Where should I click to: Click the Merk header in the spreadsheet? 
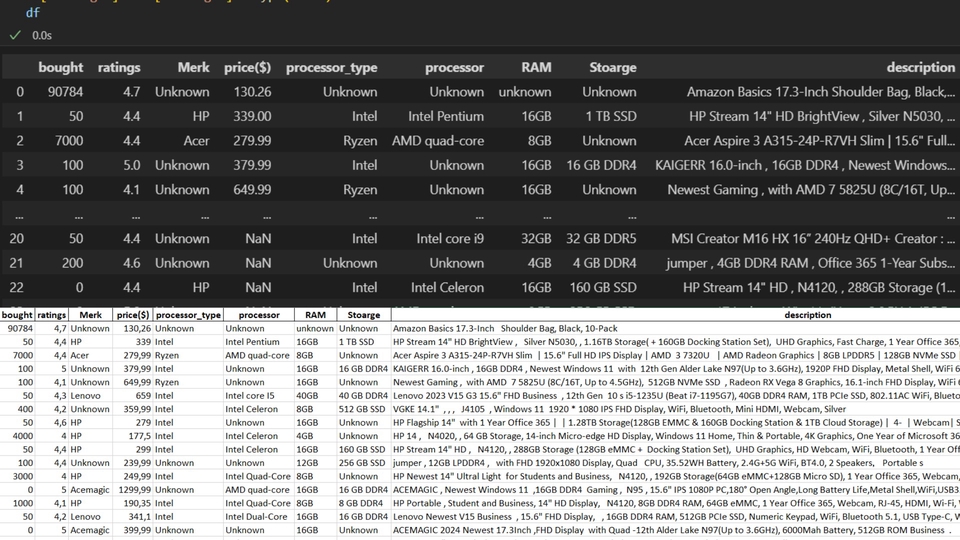coord(91,315)
